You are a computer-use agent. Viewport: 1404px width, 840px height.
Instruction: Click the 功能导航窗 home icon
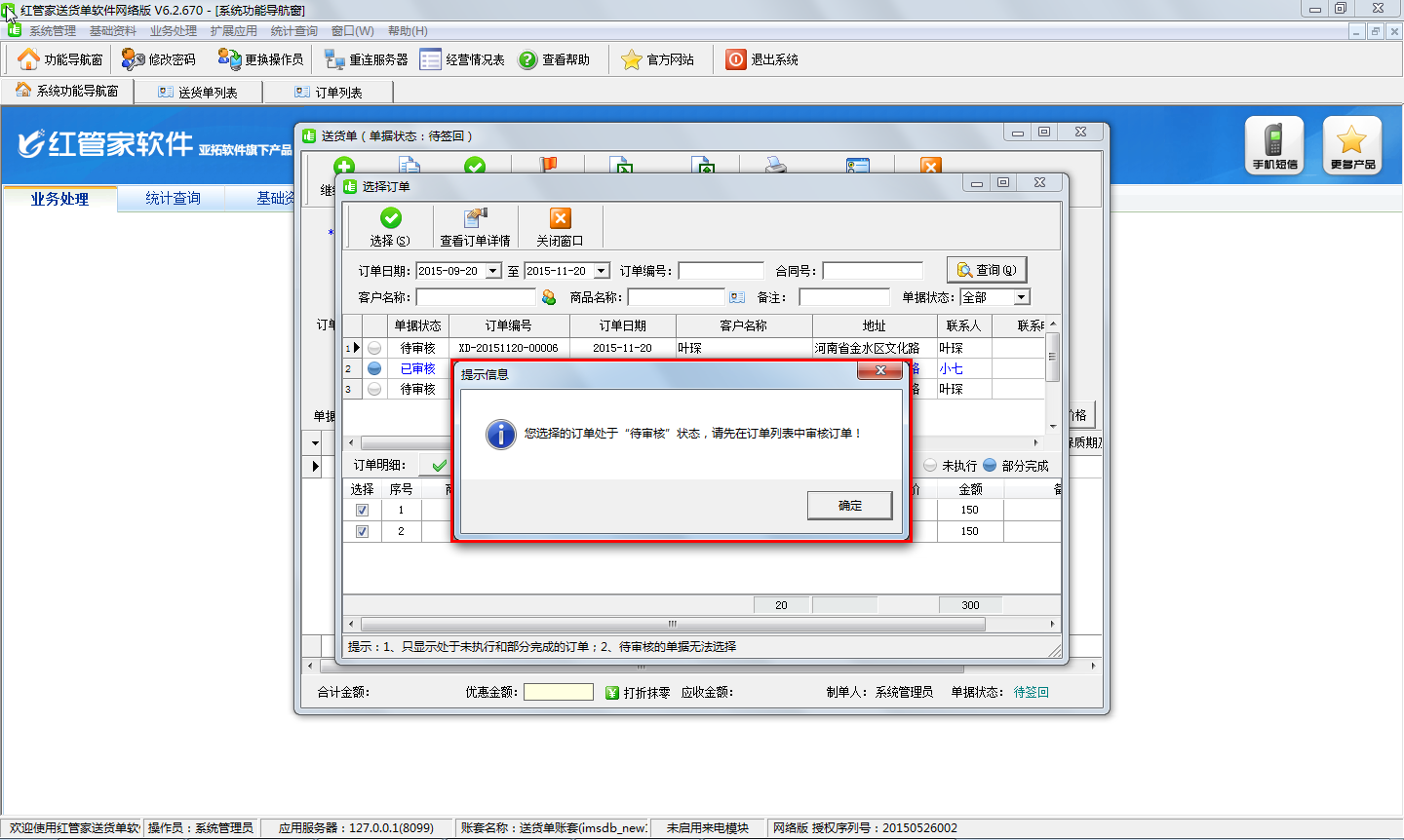[x=29, y=59]
